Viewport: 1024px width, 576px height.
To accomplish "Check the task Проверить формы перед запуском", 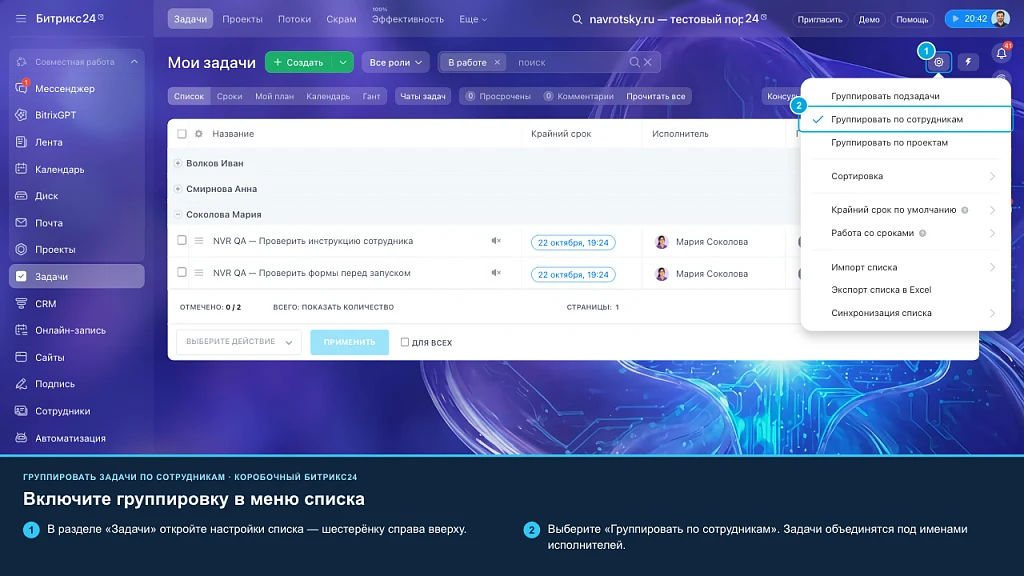I will [182, 272].
